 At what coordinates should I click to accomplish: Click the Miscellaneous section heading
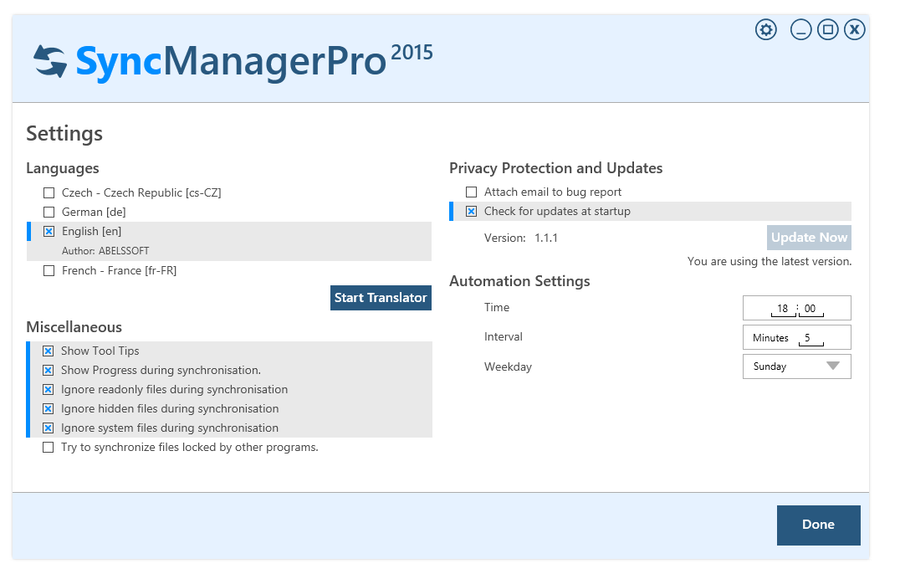(74, 327)
